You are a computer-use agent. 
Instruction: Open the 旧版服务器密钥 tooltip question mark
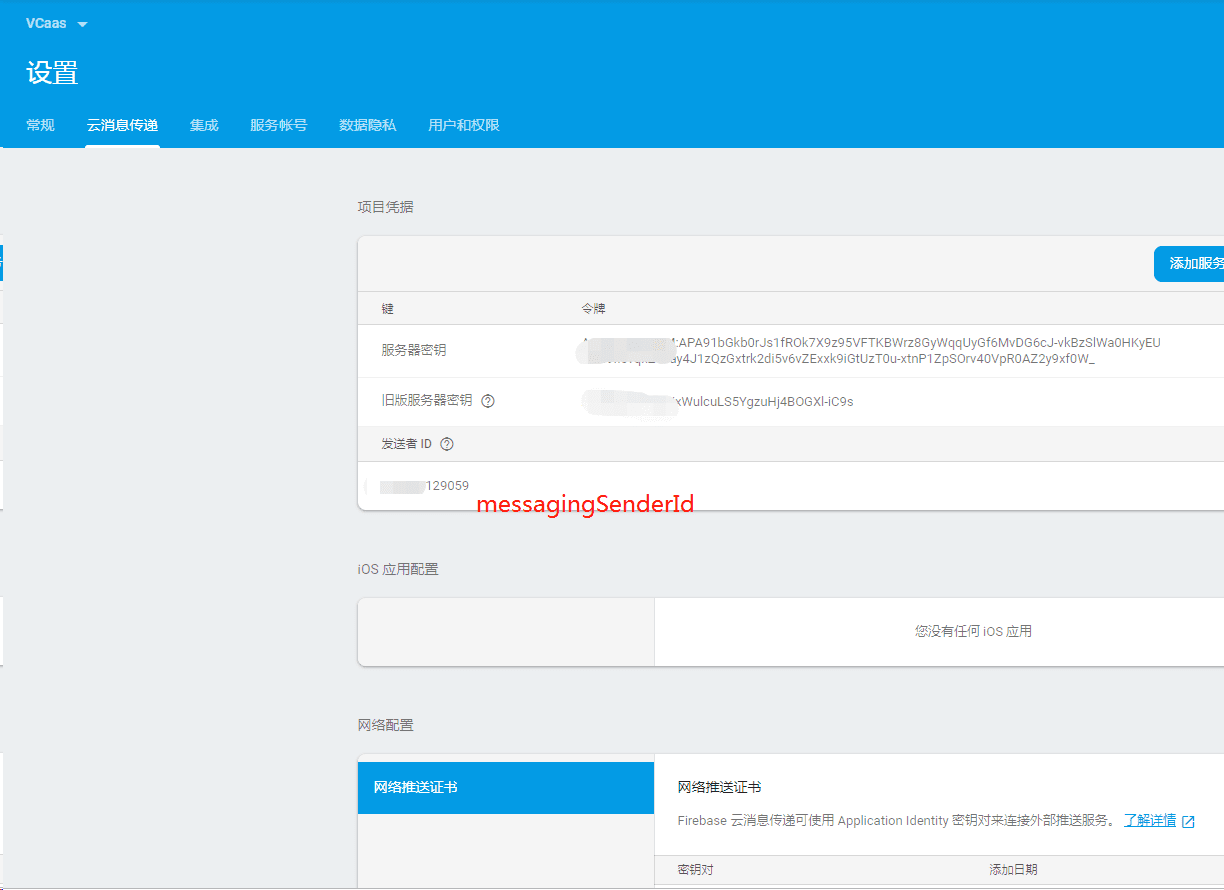click(x=488, y=402)
